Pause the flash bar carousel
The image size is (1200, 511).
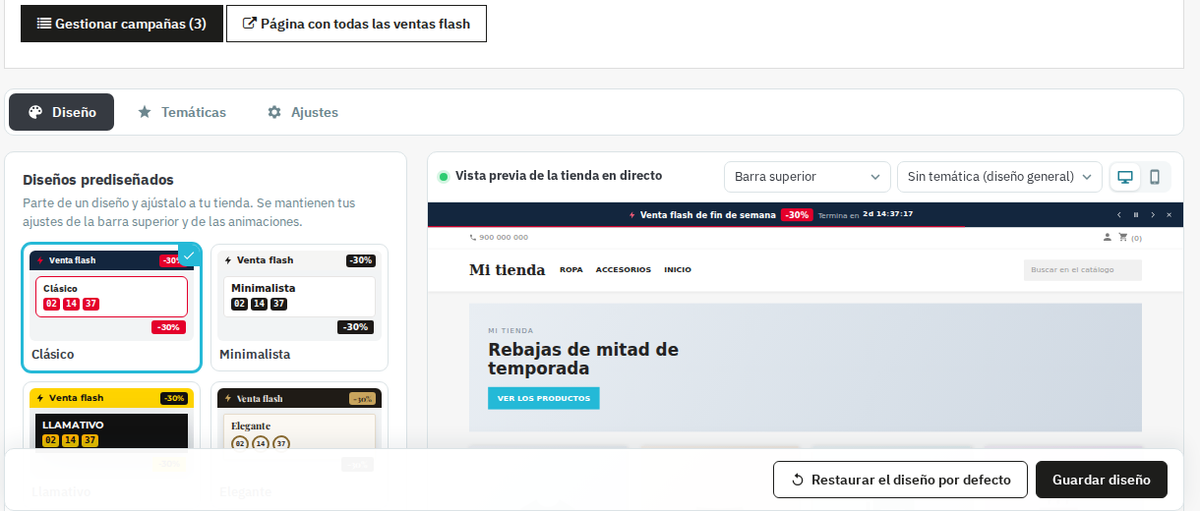[x=1136, y=214]
